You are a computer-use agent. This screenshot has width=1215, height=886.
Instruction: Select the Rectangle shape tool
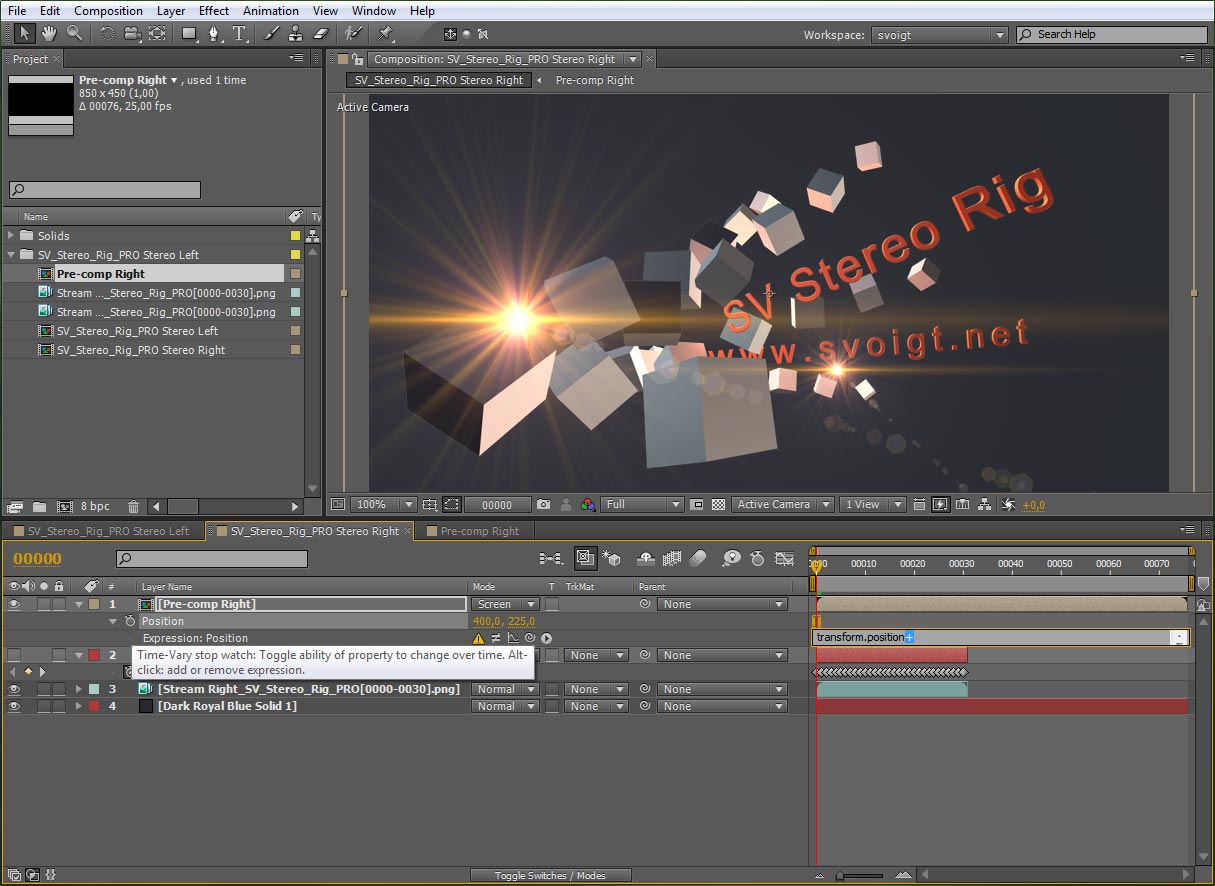[x=189, y=33]
